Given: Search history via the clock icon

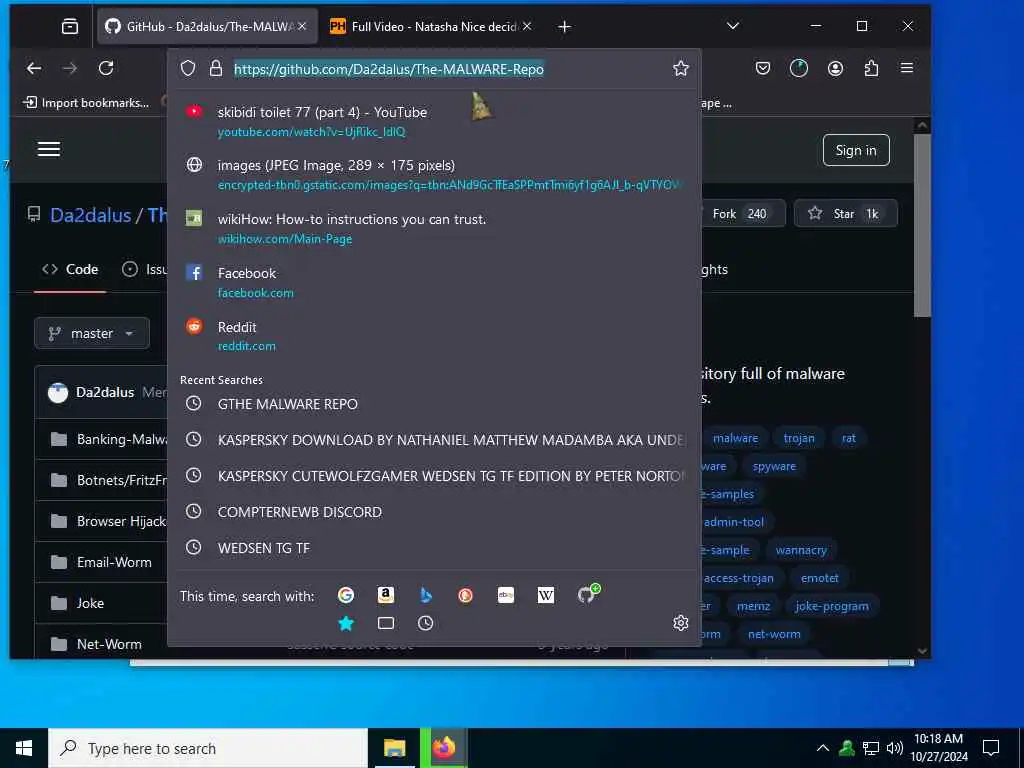Looking at the screenshot, I should (426, 624).
